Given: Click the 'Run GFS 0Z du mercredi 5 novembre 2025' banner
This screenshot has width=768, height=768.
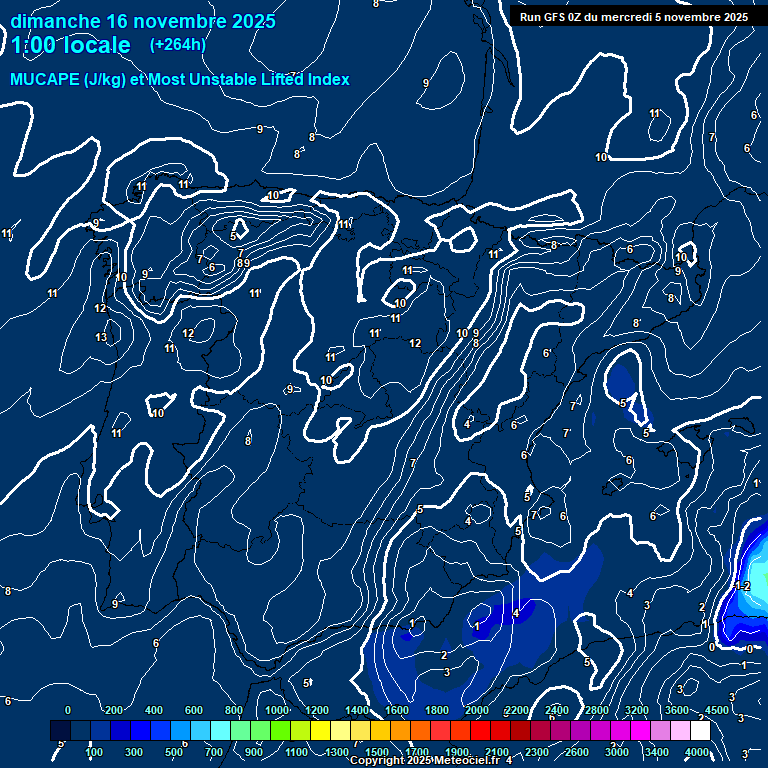Looking at the screenshot, I should point(634,17).
